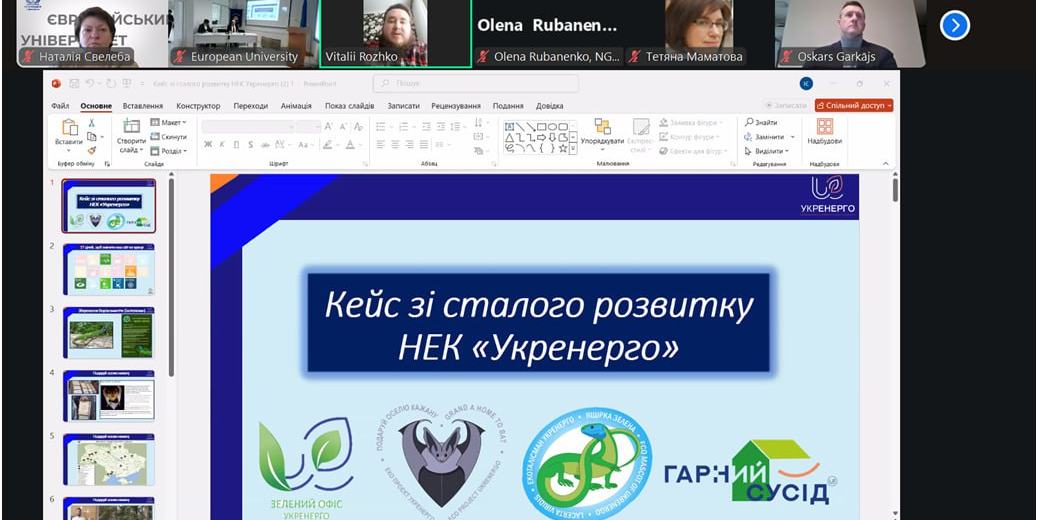Viewport: 1038px width, 520px height.
Task: Expand the Замінити dropdown arrow
Action: point(793,137)
